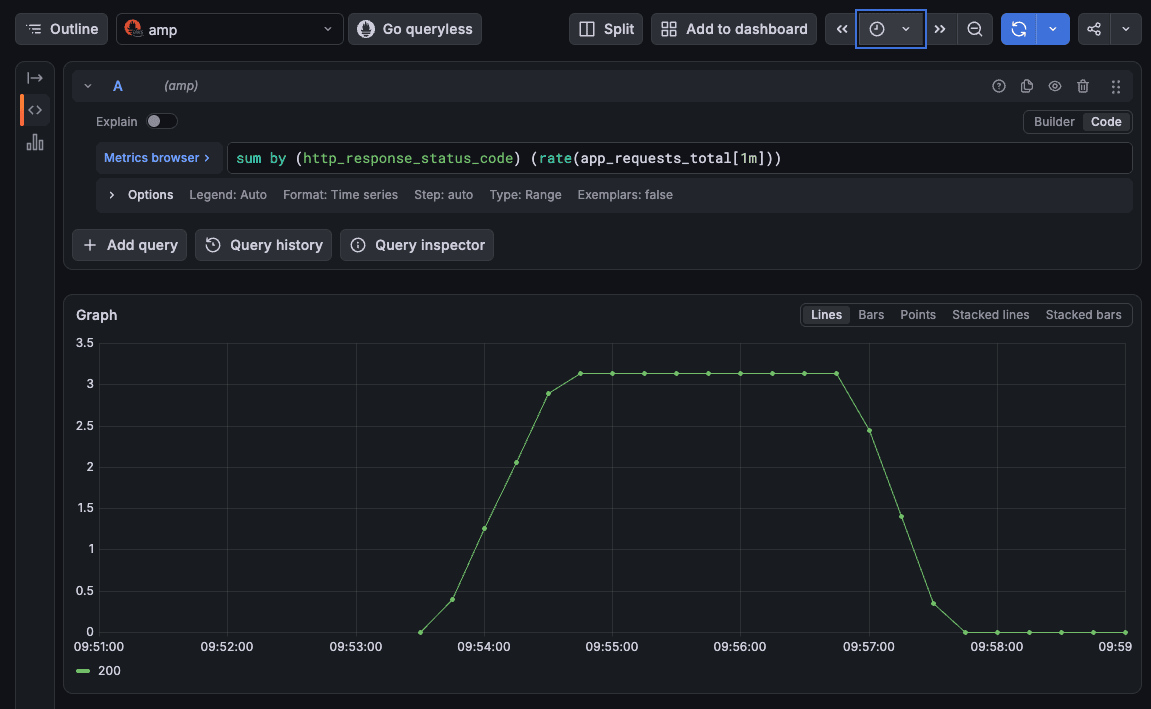Click the share icon
The height and width of the screenshot is (709, 1151).
click(x=1094, y=29)
